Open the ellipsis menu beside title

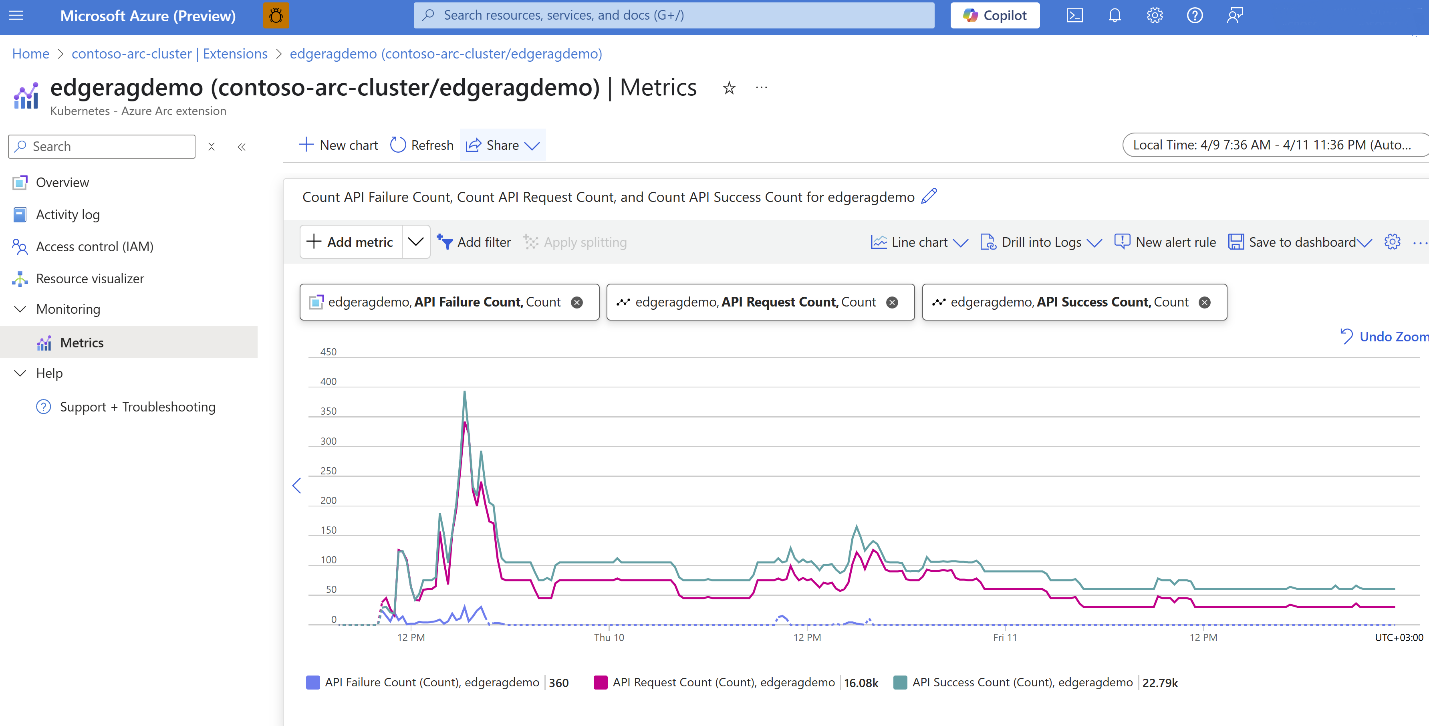tap(762, 88)
